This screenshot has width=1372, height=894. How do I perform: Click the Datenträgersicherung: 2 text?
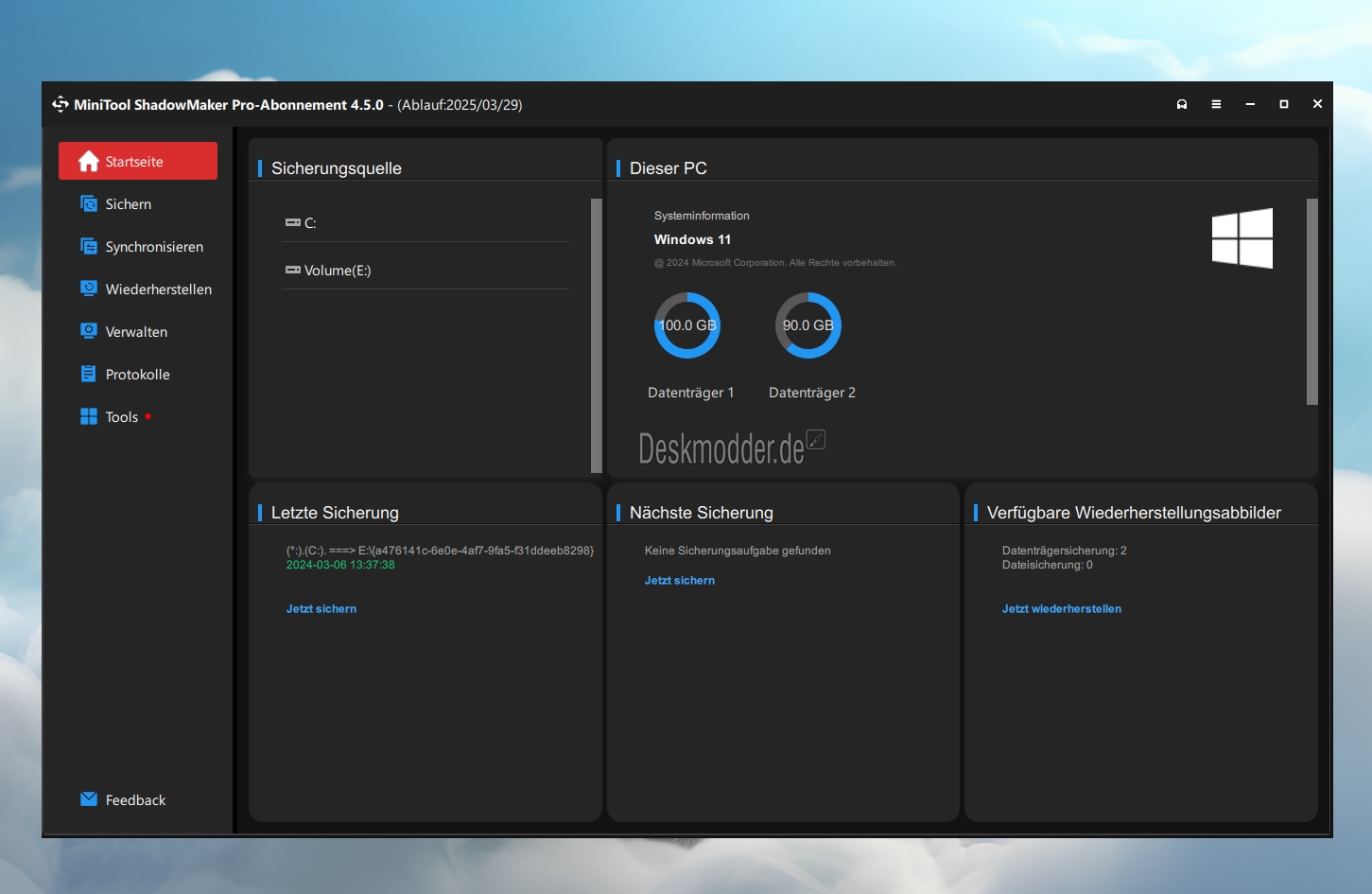pos(1065,551)
